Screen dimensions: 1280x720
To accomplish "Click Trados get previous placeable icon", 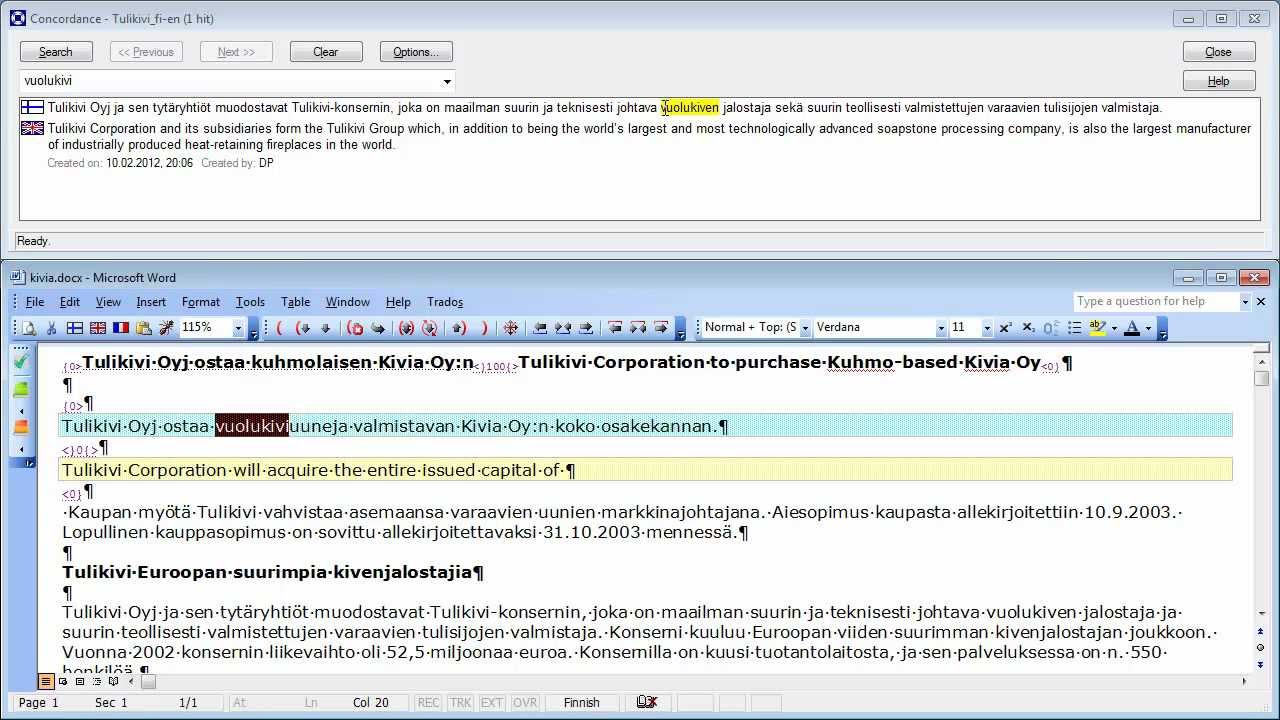I will point(540,327).
